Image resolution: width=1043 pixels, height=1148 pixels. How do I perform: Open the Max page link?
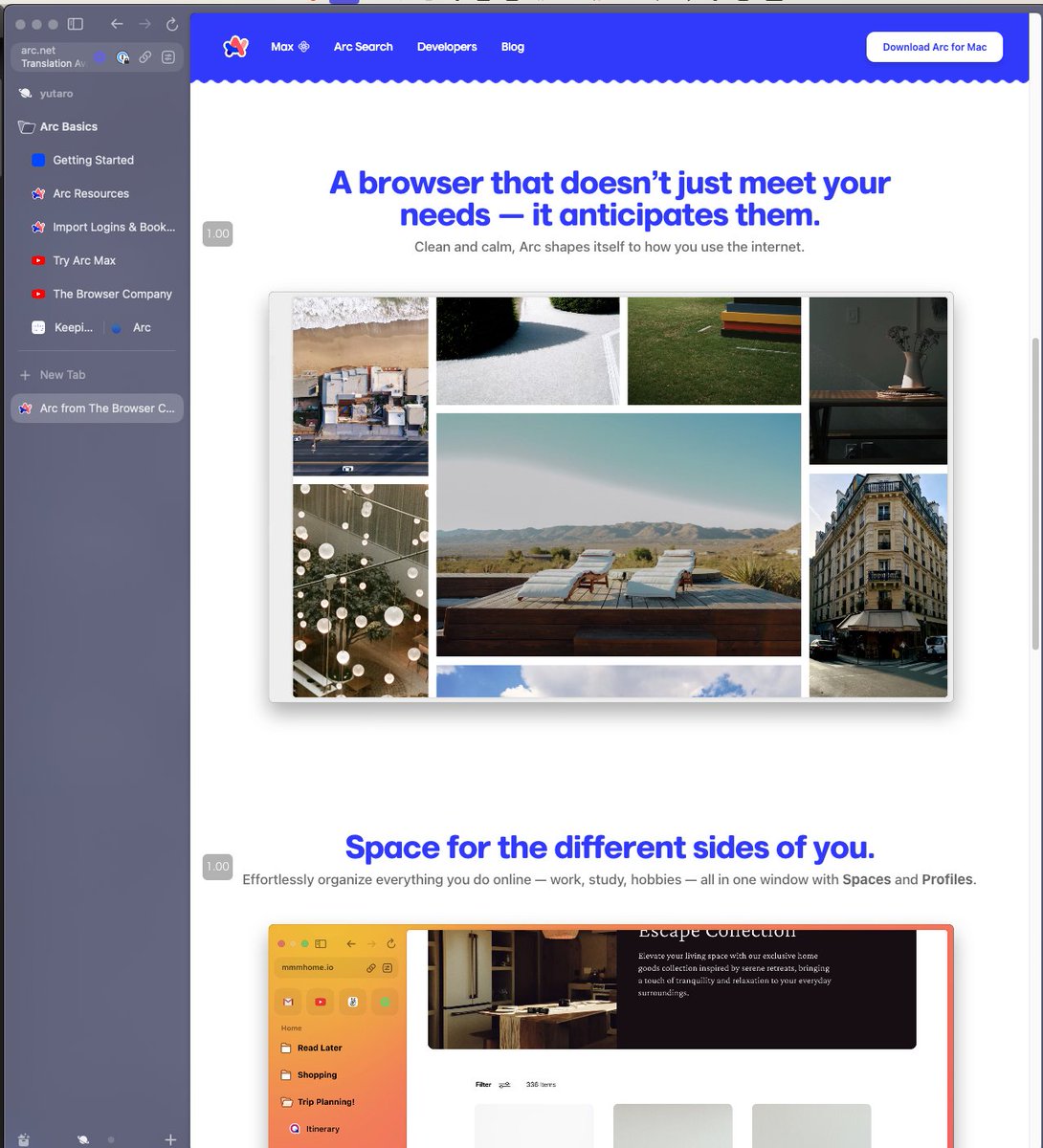click(289, 47)
